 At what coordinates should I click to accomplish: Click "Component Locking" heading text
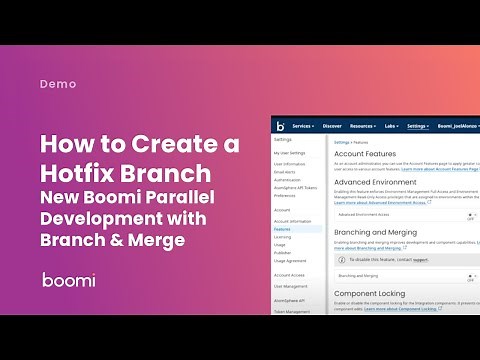(370, 294)
